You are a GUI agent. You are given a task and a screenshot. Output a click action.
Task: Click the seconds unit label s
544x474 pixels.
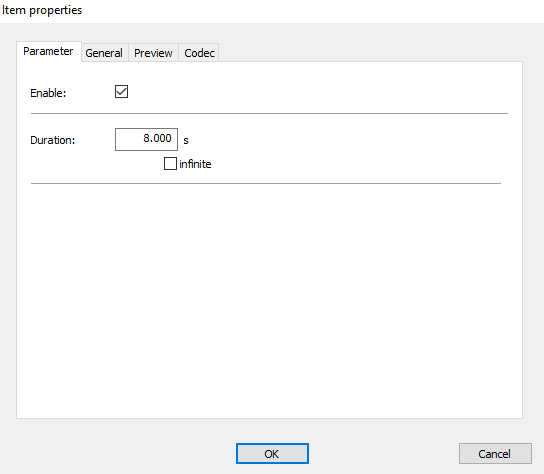pyautogui.click(x=186, y=141)
